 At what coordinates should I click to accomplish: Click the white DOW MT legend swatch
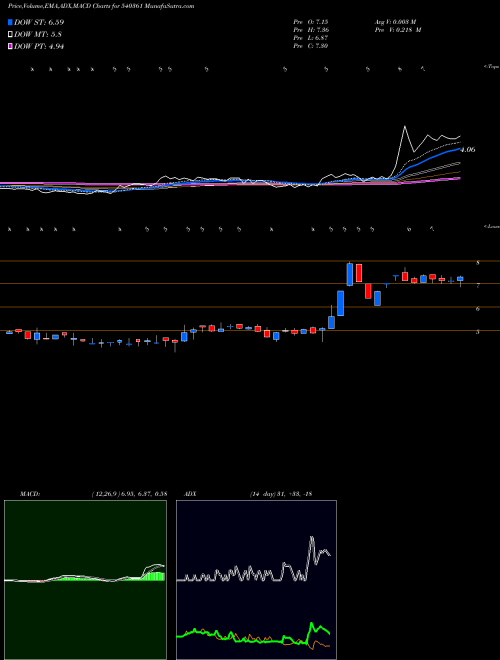coord(10,35)
